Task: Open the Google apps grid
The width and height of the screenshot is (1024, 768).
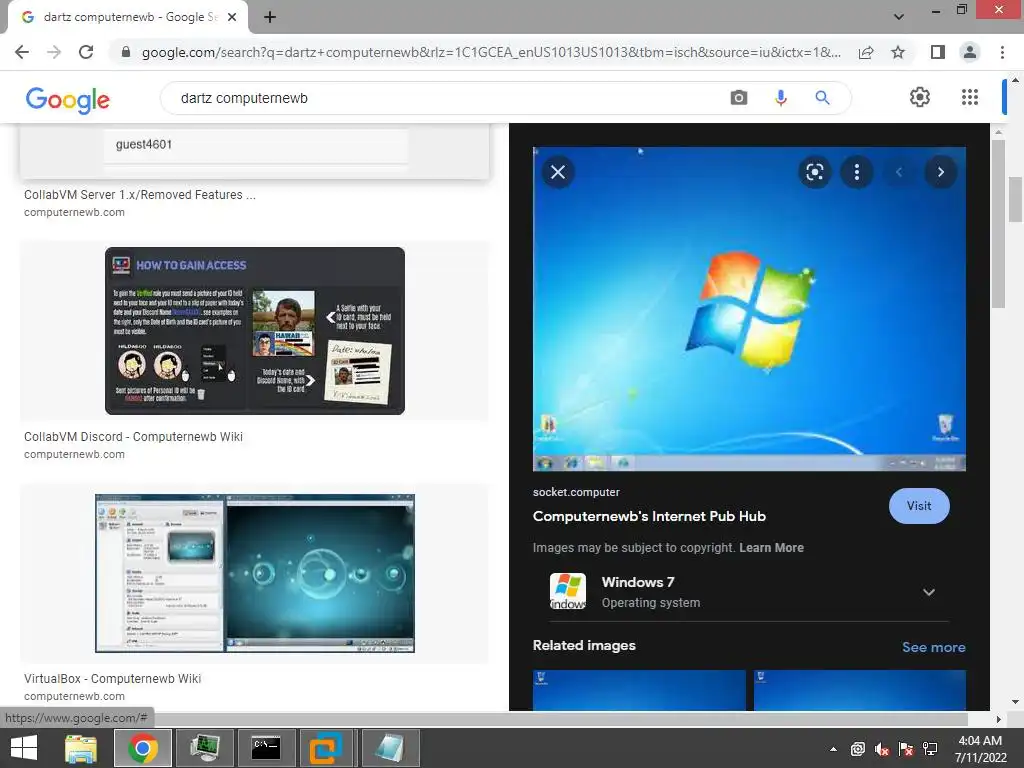Action: [x=970, y=97]
